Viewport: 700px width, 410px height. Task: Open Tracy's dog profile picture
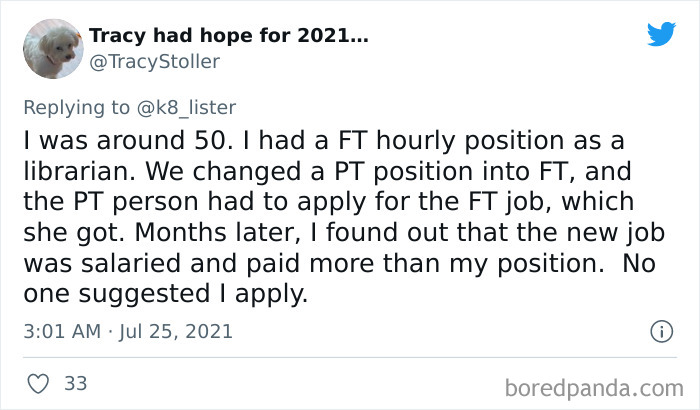[52, 49]
